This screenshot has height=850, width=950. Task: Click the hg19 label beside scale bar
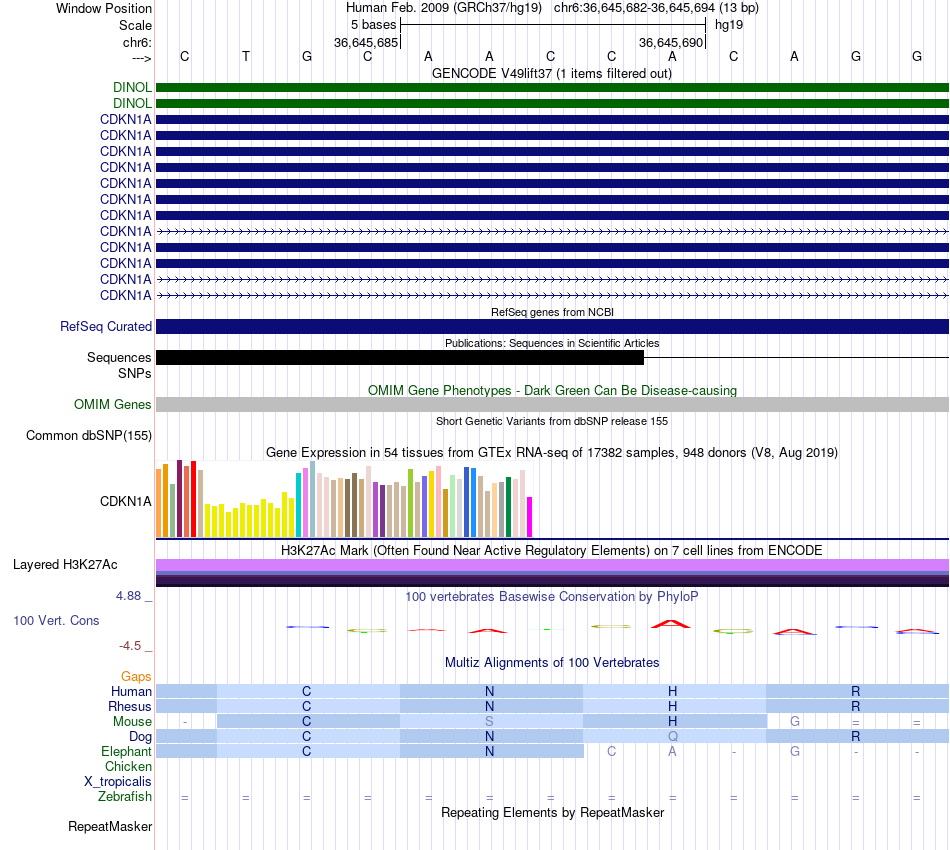[729, 25]
